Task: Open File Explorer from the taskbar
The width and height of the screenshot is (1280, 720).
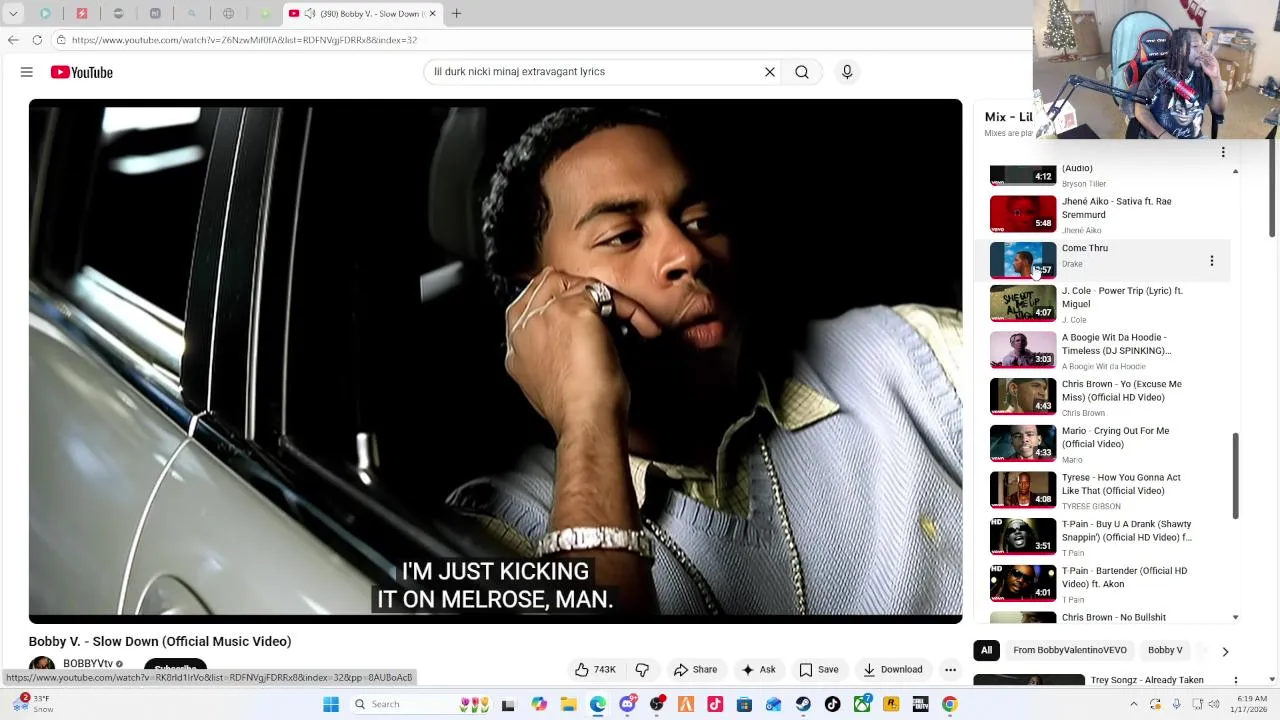Action: coord(568,704)
